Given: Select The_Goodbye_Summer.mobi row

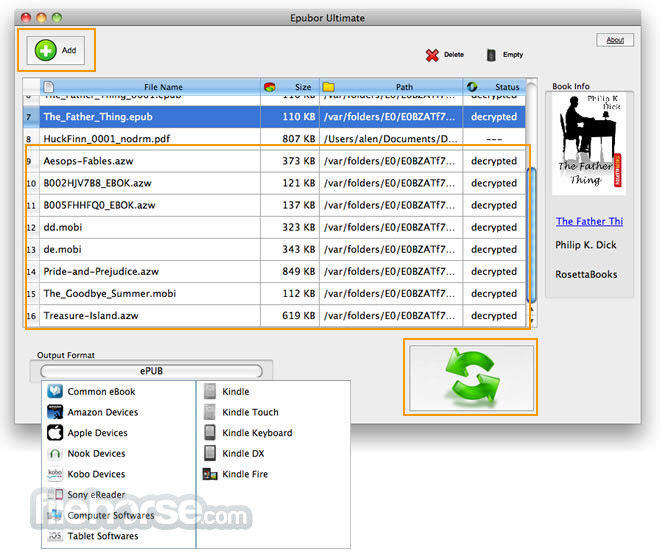Looking at the screenshot, I should (274, 293).
